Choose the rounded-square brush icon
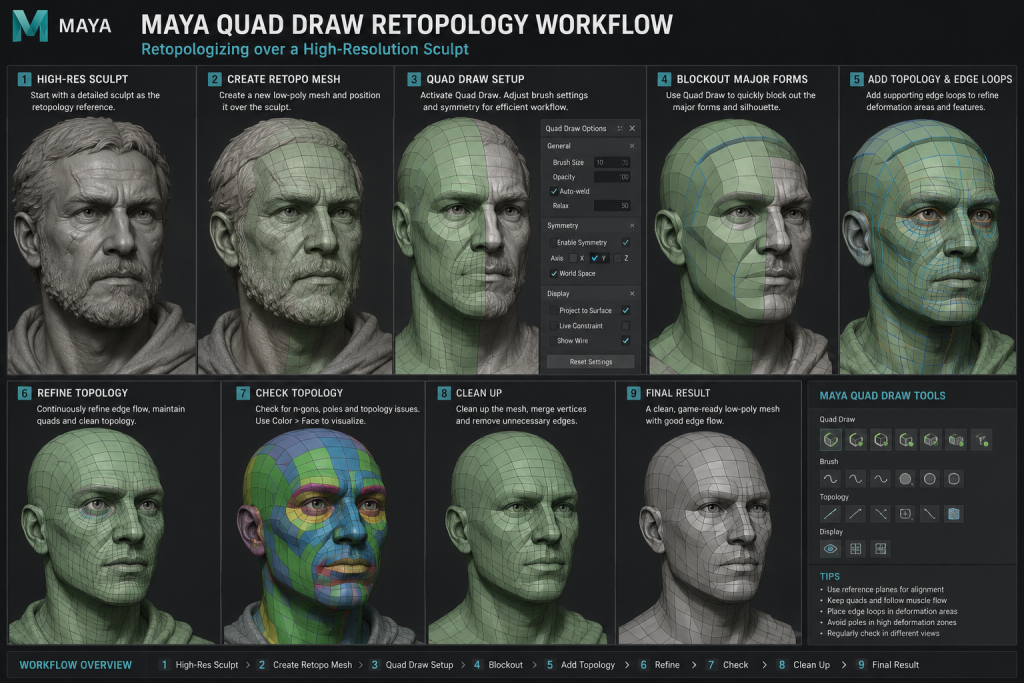Image resolution: width=1024 pixels, height=683 pixels. click(954, 479)
